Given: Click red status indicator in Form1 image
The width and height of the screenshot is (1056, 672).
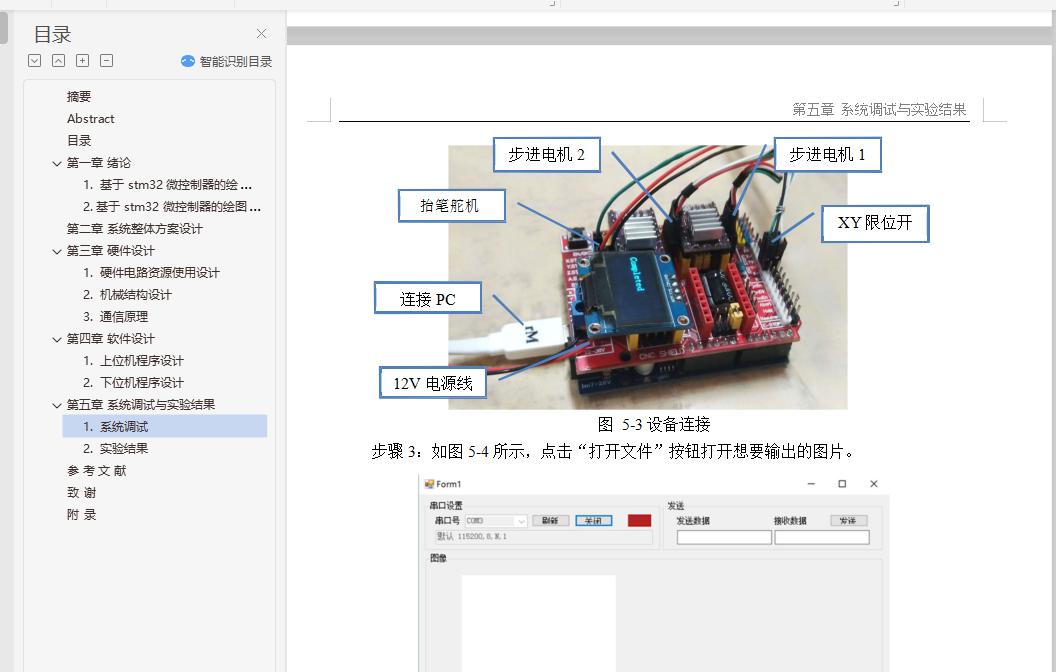Looking at the screenshot, I should (x=639, y=520).
